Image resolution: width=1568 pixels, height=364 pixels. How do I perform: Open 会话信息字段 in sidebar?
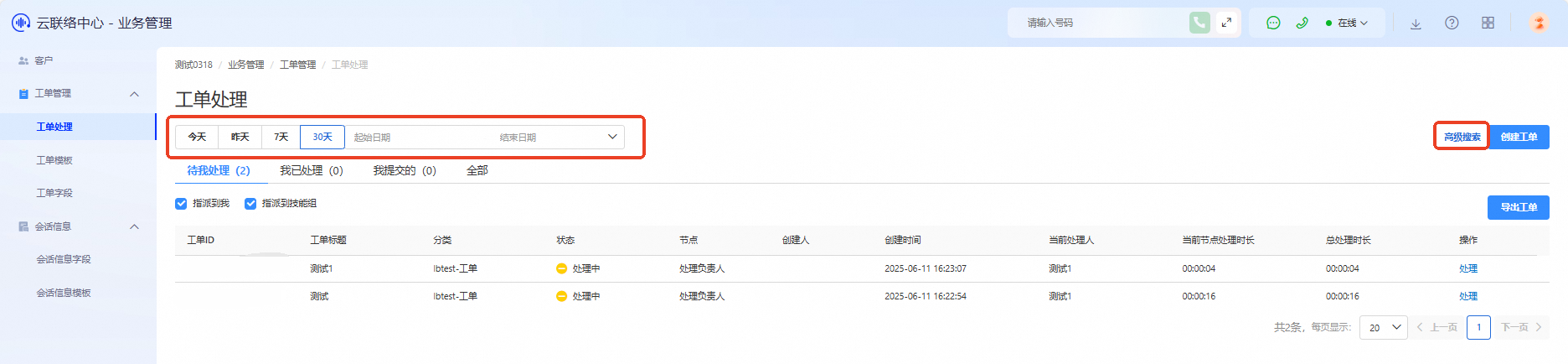pos(64,259)
